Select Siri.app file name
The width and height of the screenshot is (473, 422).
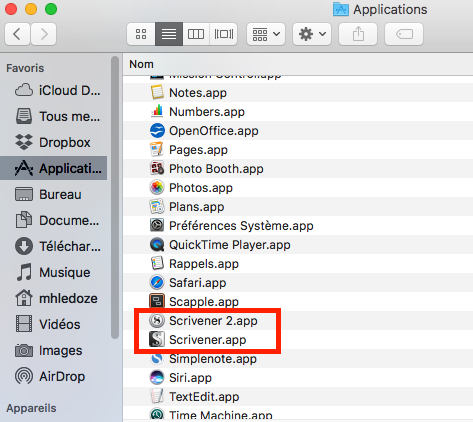pos(190,378)
